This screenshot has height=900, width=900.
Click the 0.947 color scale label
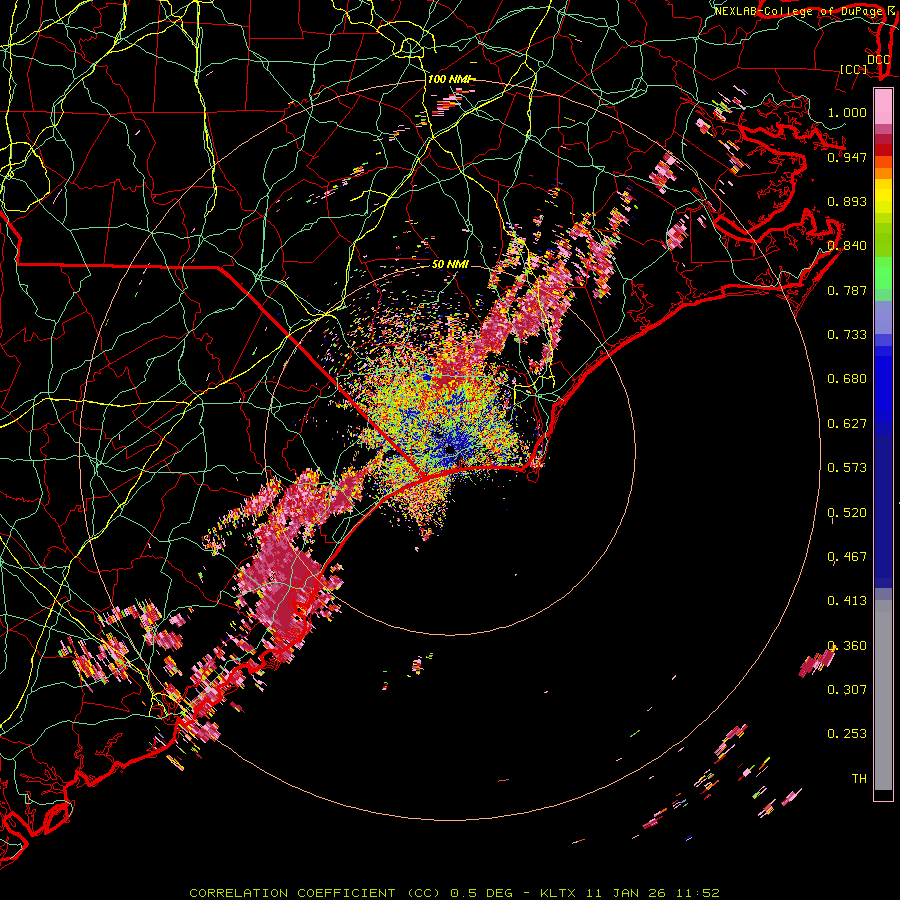click(x=847, y=157)
